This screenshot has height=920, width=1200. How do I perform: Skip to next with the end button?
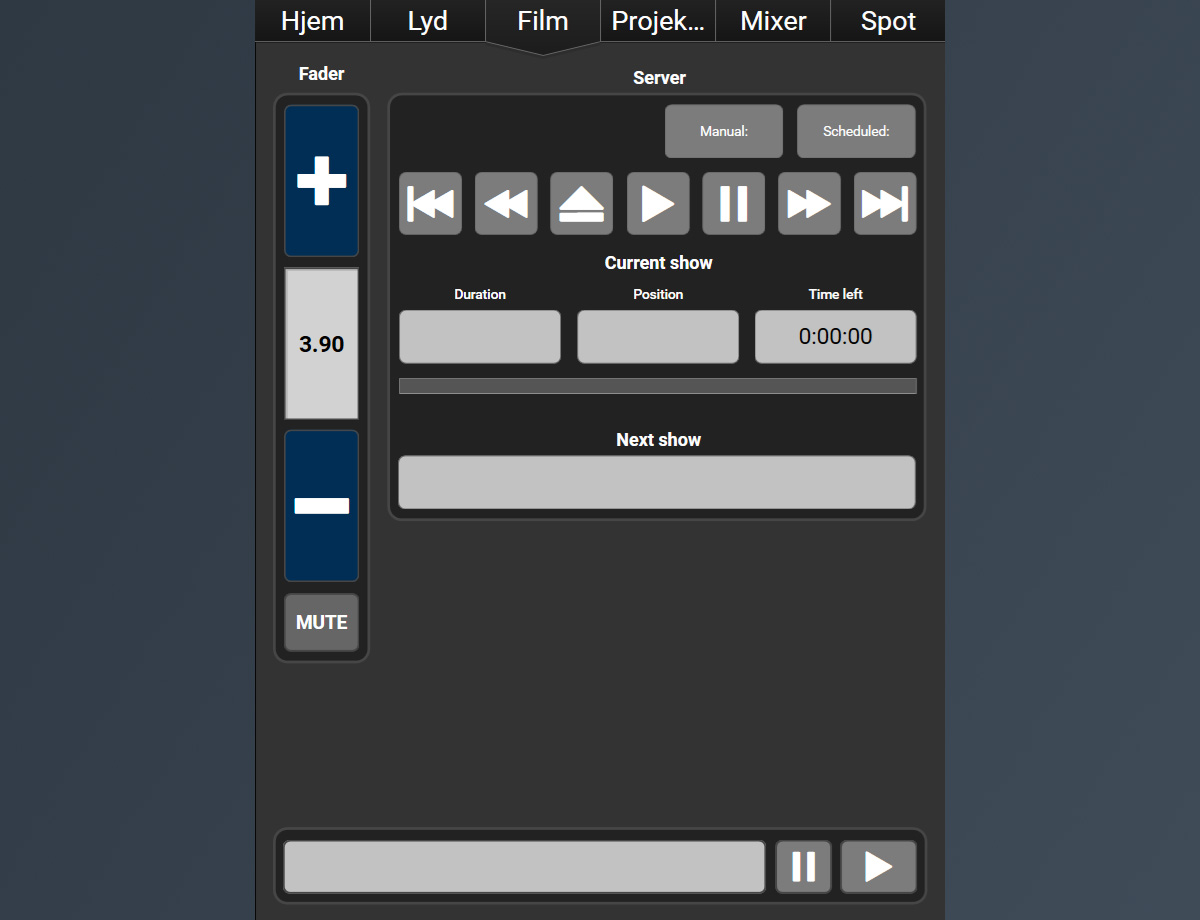(884, 204)
